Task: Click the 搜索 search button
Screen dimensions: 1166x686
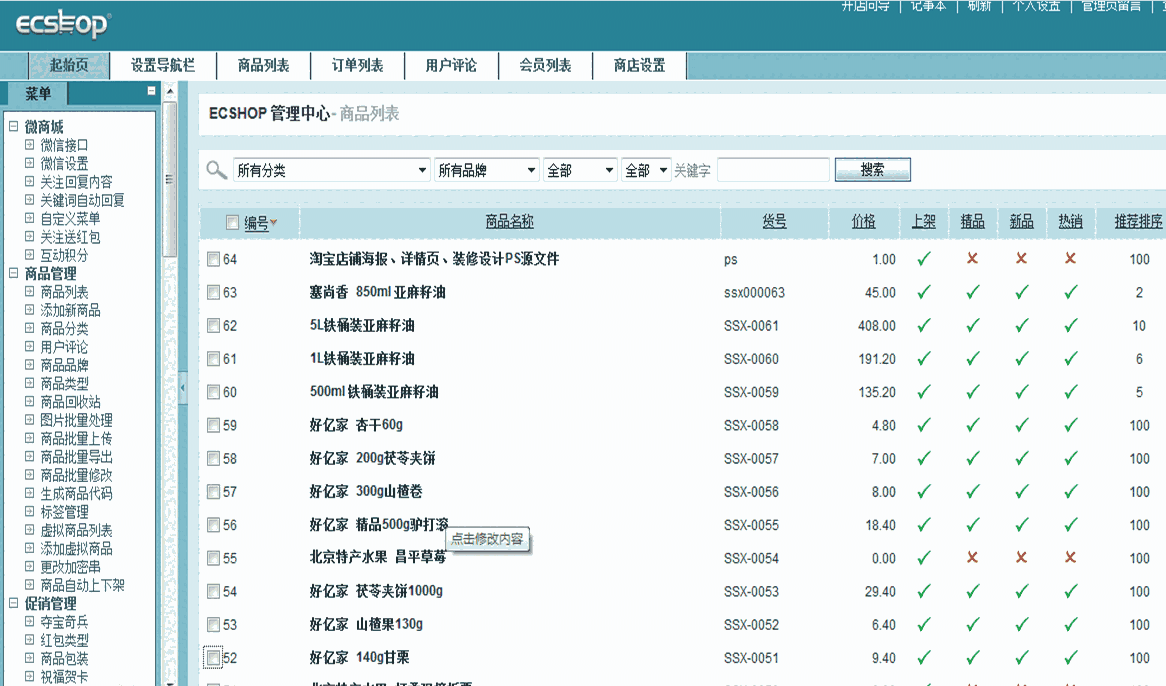Action: tap(872, 169)
